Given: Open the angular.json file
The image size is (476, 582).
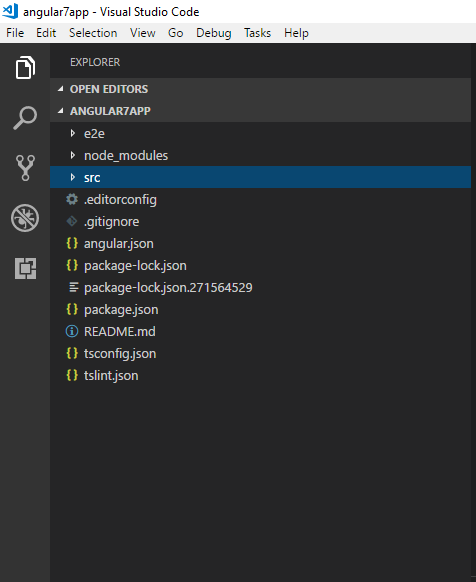Looking at the screenshot, I should pyautogui.click(x=119, y=243).
